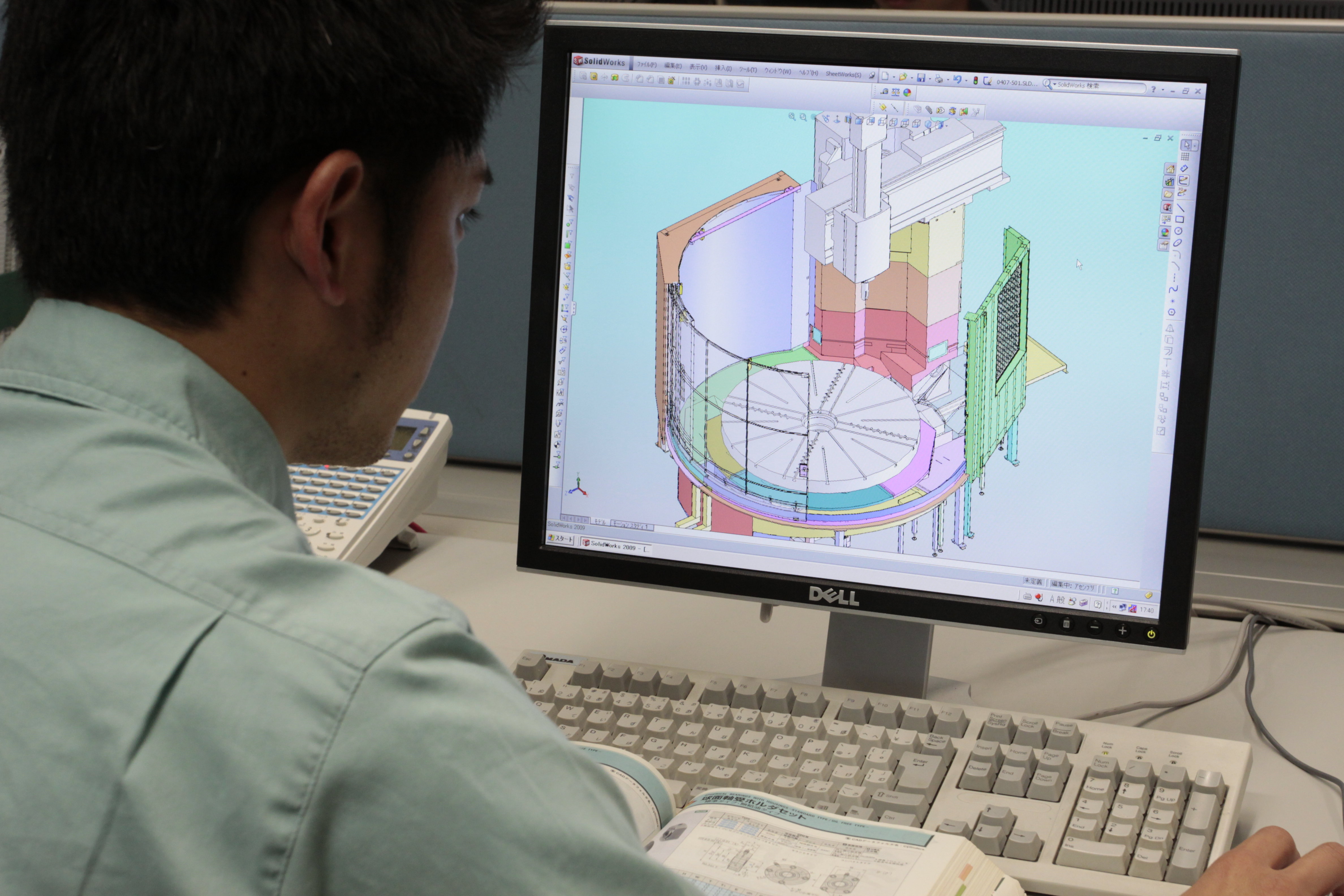Click the coordinate triad in viewport corner
Viewport: 1344px width, 896px height.
coord(577,486)
